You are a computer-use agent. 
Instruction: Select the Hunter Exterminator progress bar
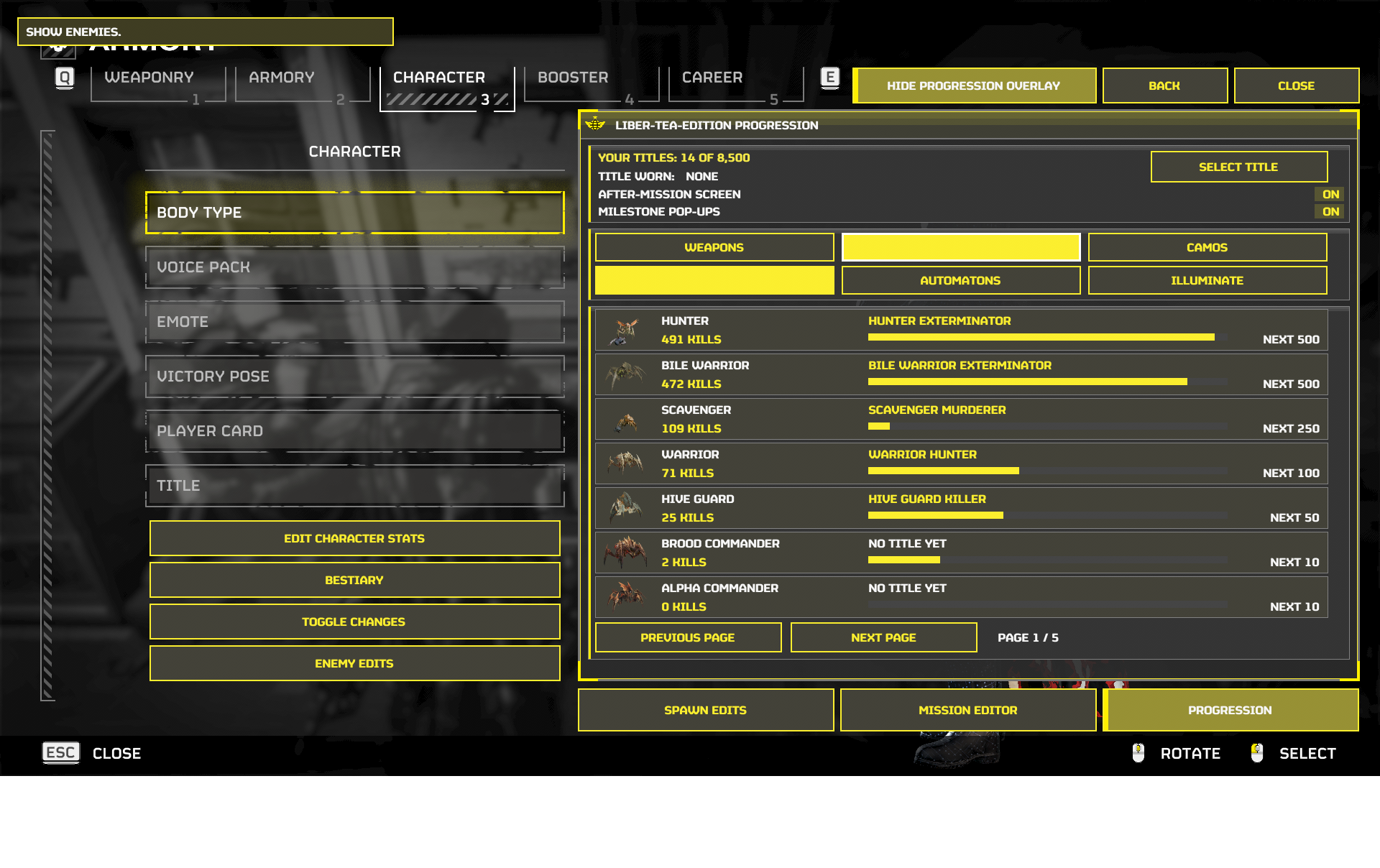tap(1047, 337)
